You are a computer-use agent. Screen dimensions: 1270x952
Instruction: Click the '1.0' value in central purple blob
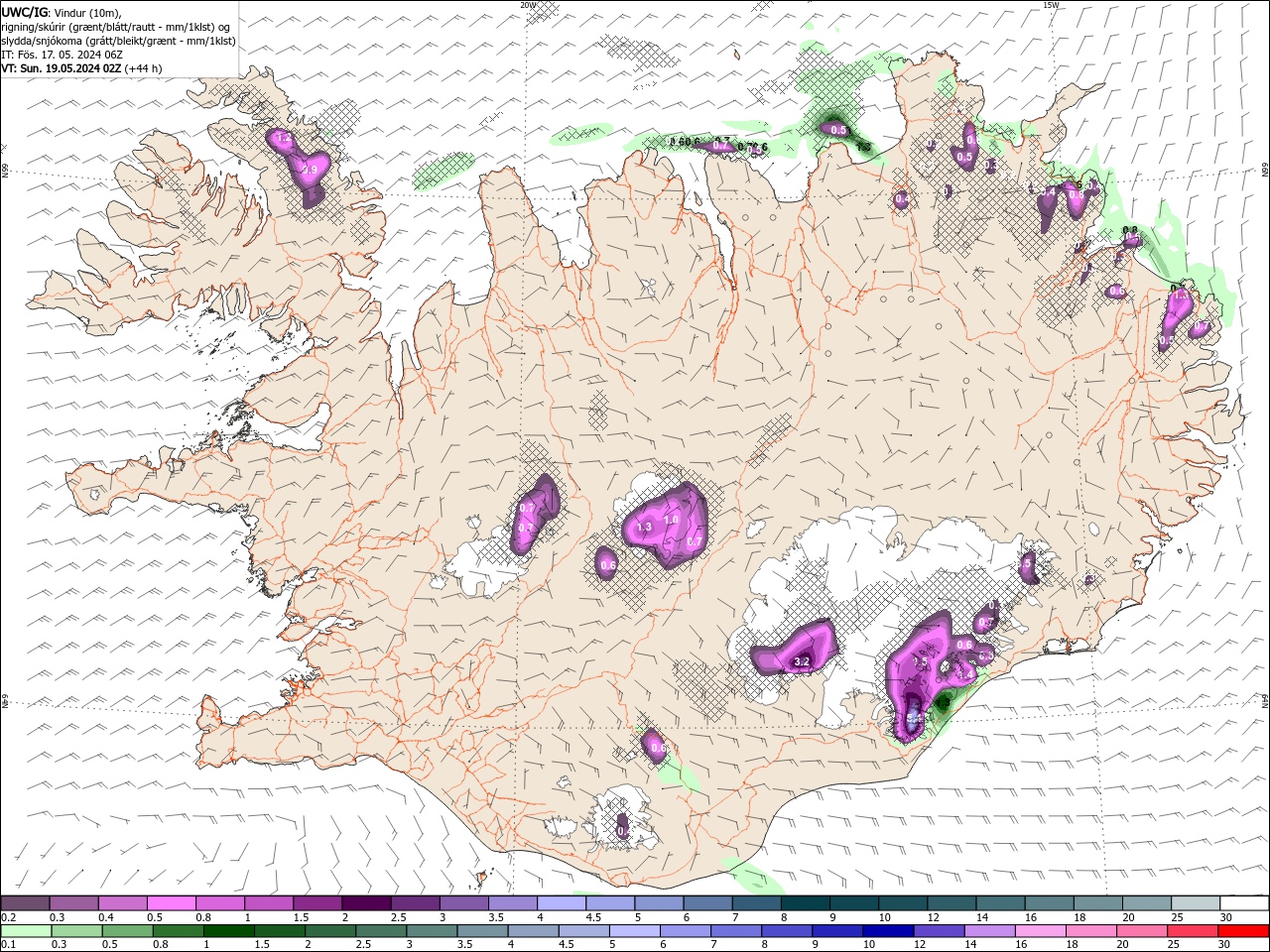coord(671,520)
